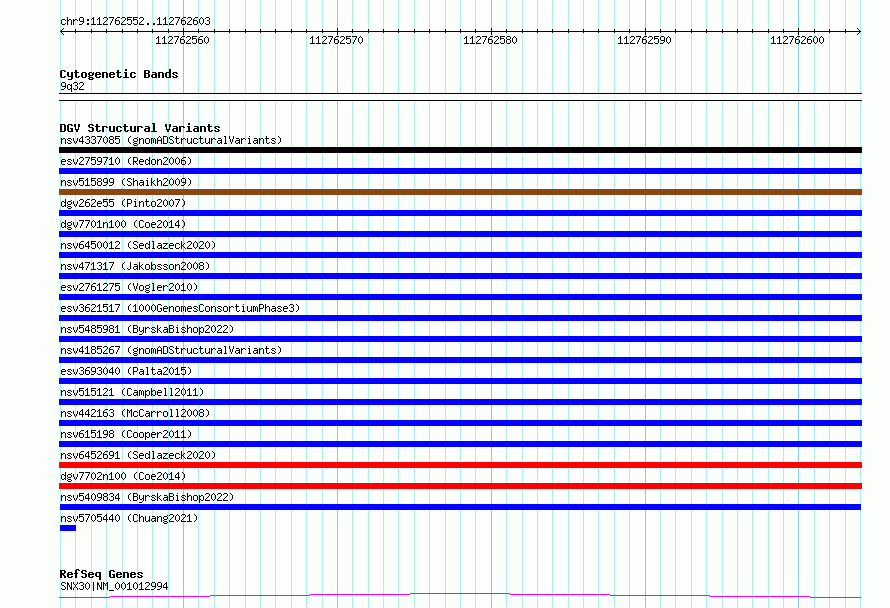Select esv2761275 (Vogler2010) variant
This screenshot has width=890, height=608.
pyautogui.click(x=129, y=287)
